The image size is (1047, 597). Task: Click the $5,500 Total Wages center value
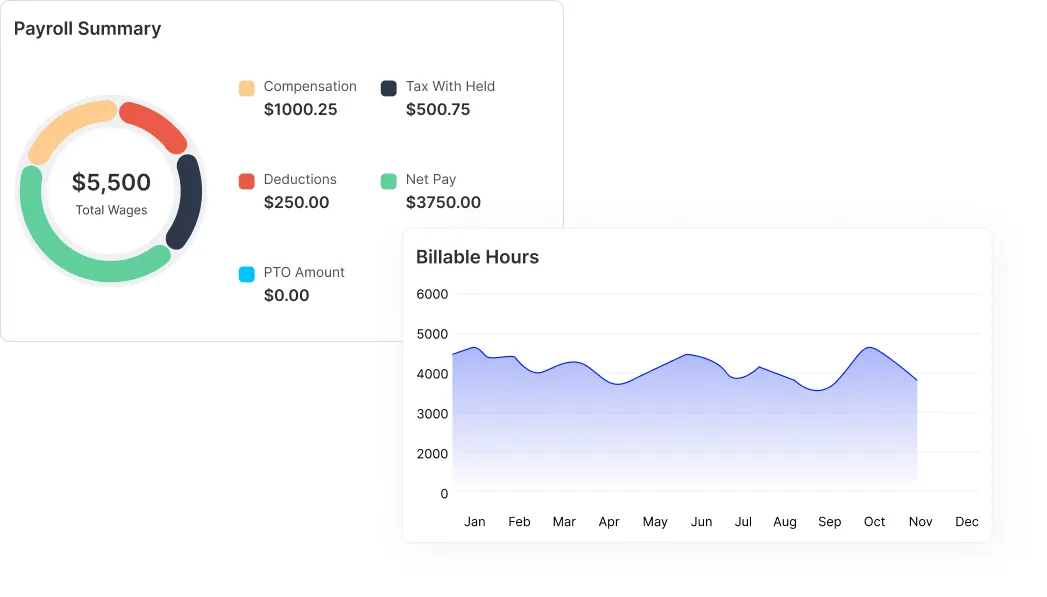pyautogui.click(x=111, y=182)
